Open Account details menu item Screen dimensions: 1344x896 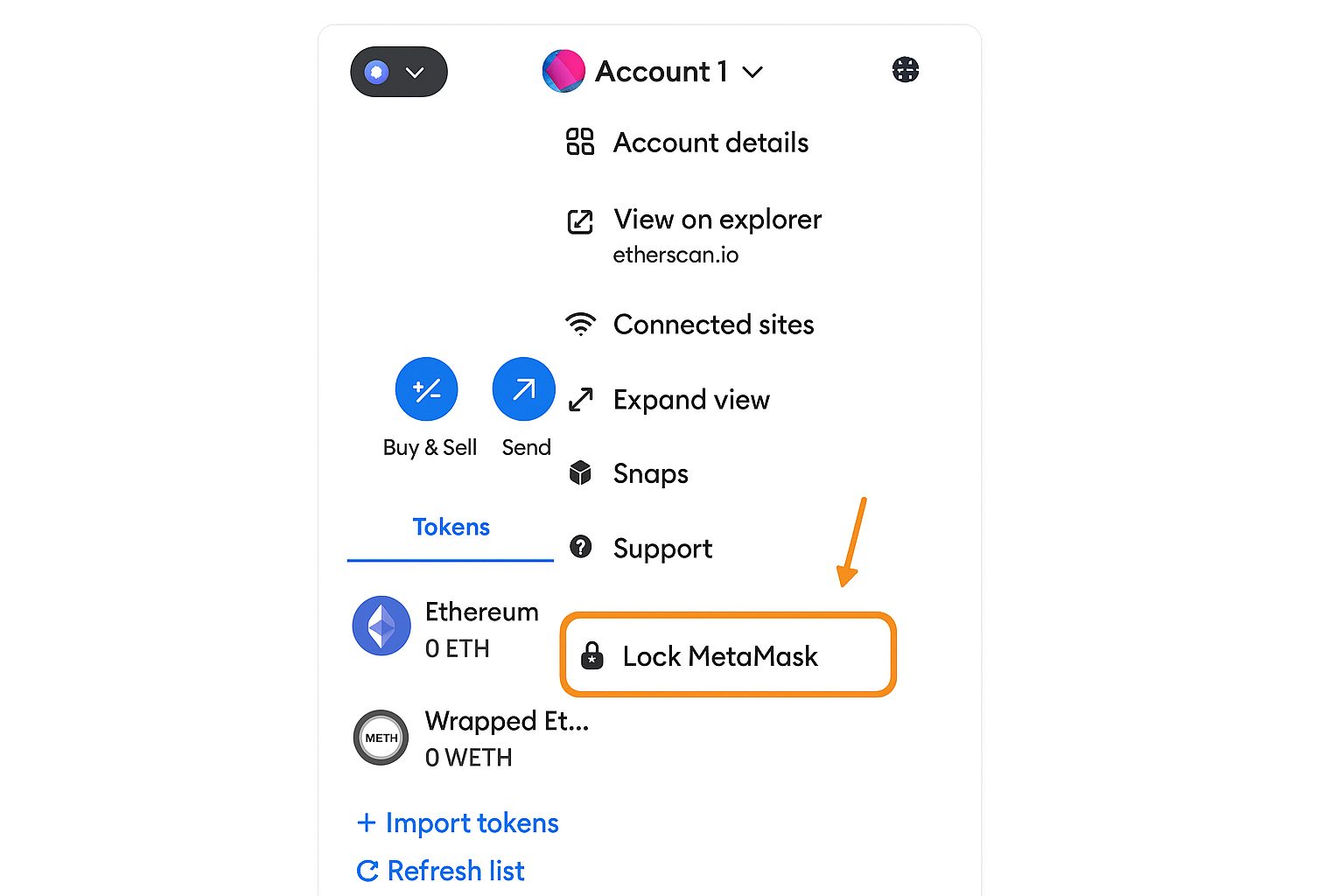(710, 143)
